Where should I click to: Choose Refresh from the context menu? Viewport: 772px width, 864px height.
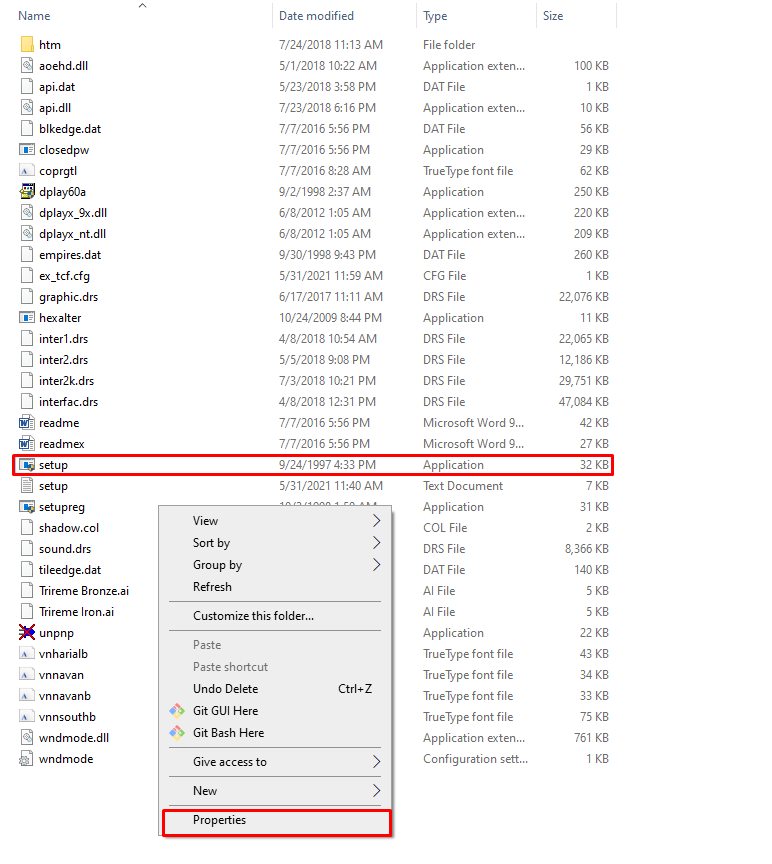coord(275,587)
